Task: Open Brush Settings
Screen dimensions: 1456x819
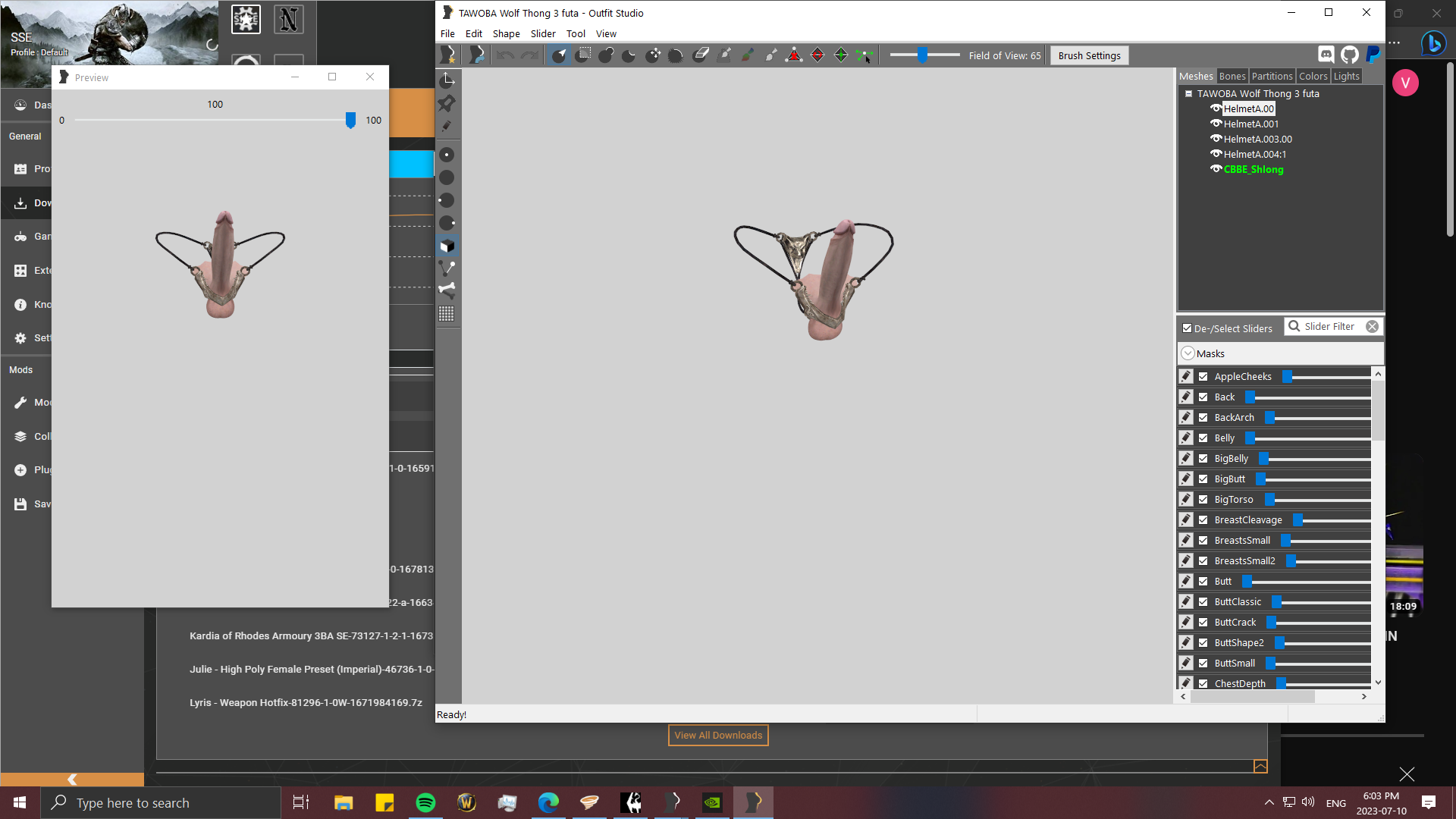Action: coord(1089,55)
